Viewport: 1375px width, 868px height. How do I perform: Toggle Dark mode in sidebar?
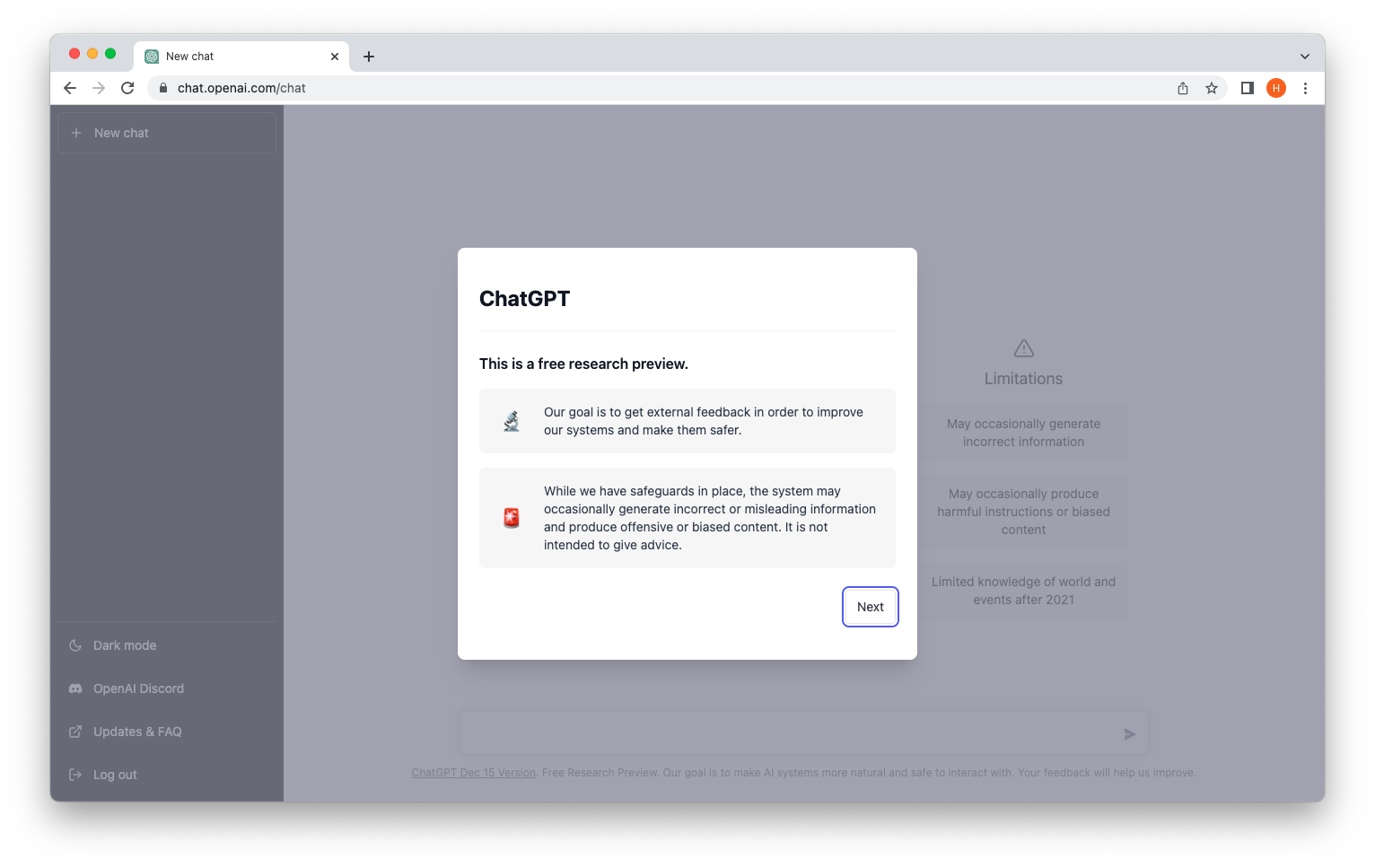click(x=167, y=645)
